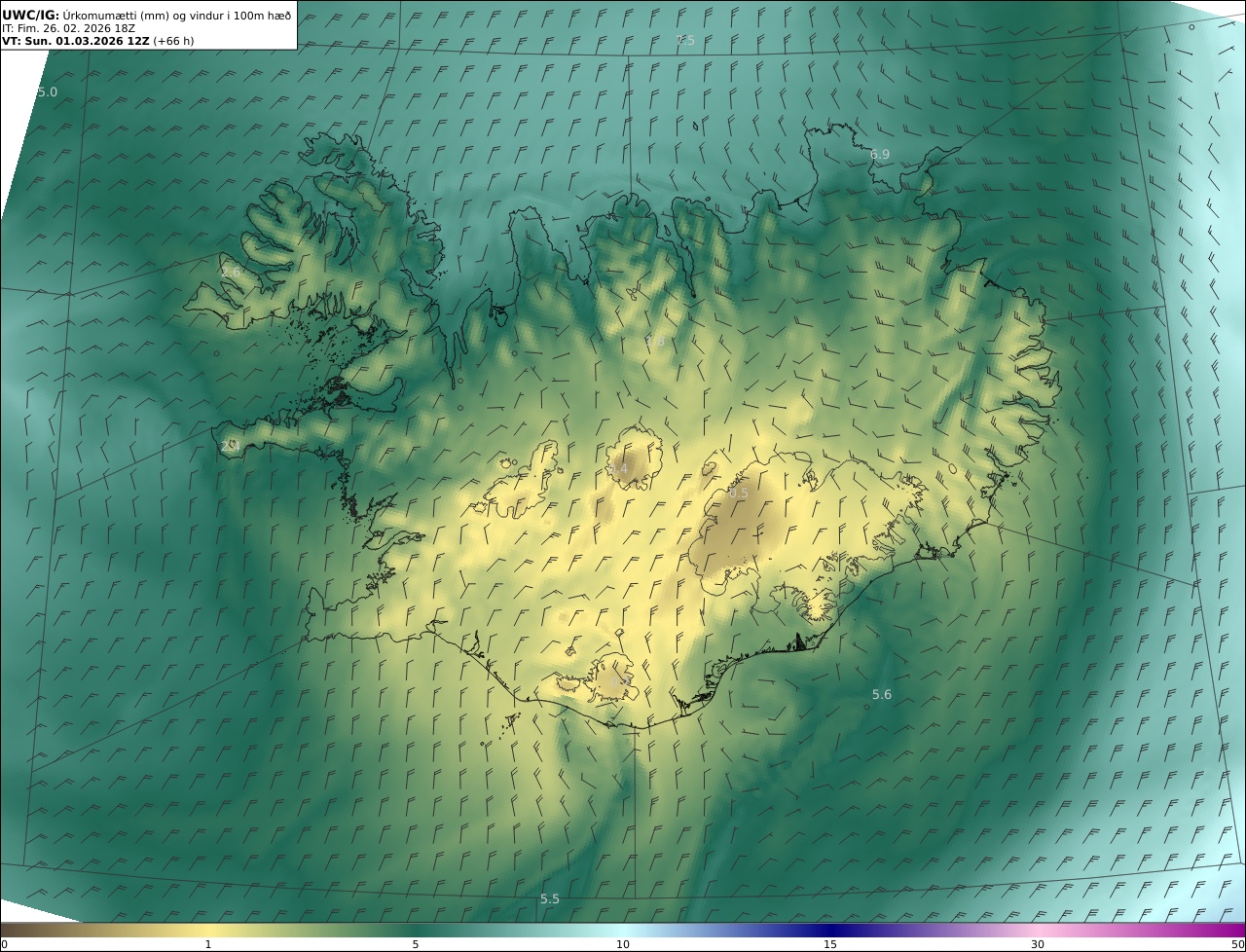
Task: Click the 'VT: Sun. 01.03.2026 12Z' line
Action: pos(76,41)
